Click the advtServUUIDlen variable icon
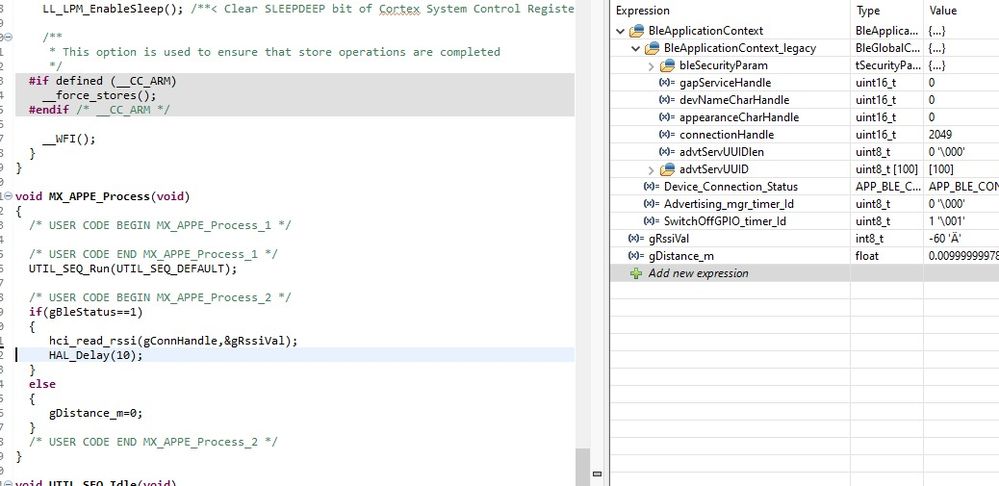Screen dimensions: 999x486 (667, 152)
